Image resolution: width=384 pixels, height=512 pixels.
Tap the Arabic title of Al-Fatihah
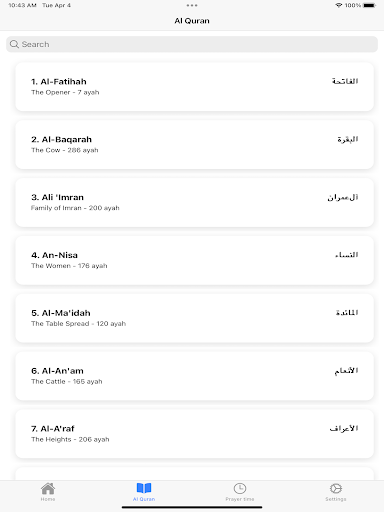point(345,81)
